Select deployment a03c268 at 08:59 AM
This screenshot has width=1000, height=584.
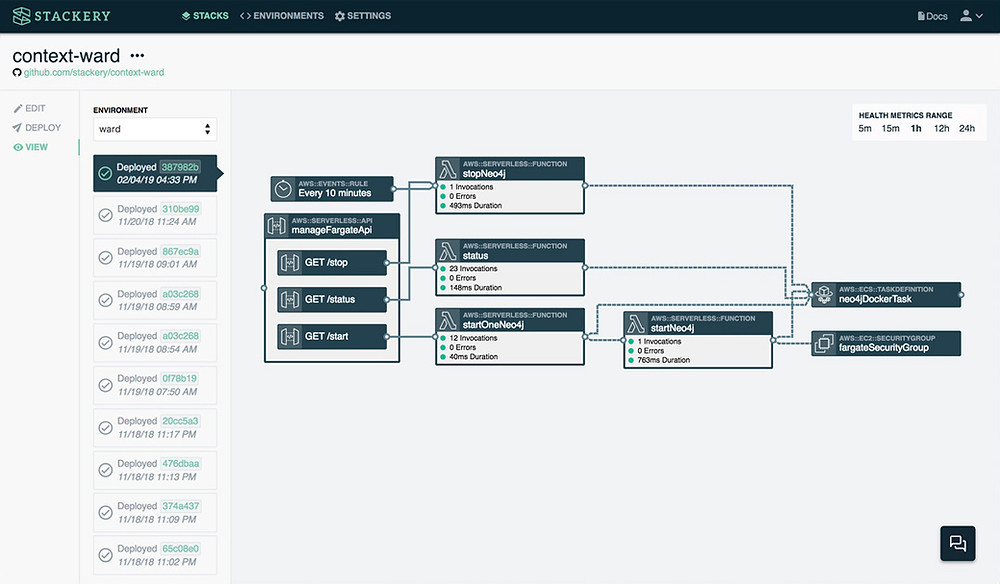click(x=155, y=300)
